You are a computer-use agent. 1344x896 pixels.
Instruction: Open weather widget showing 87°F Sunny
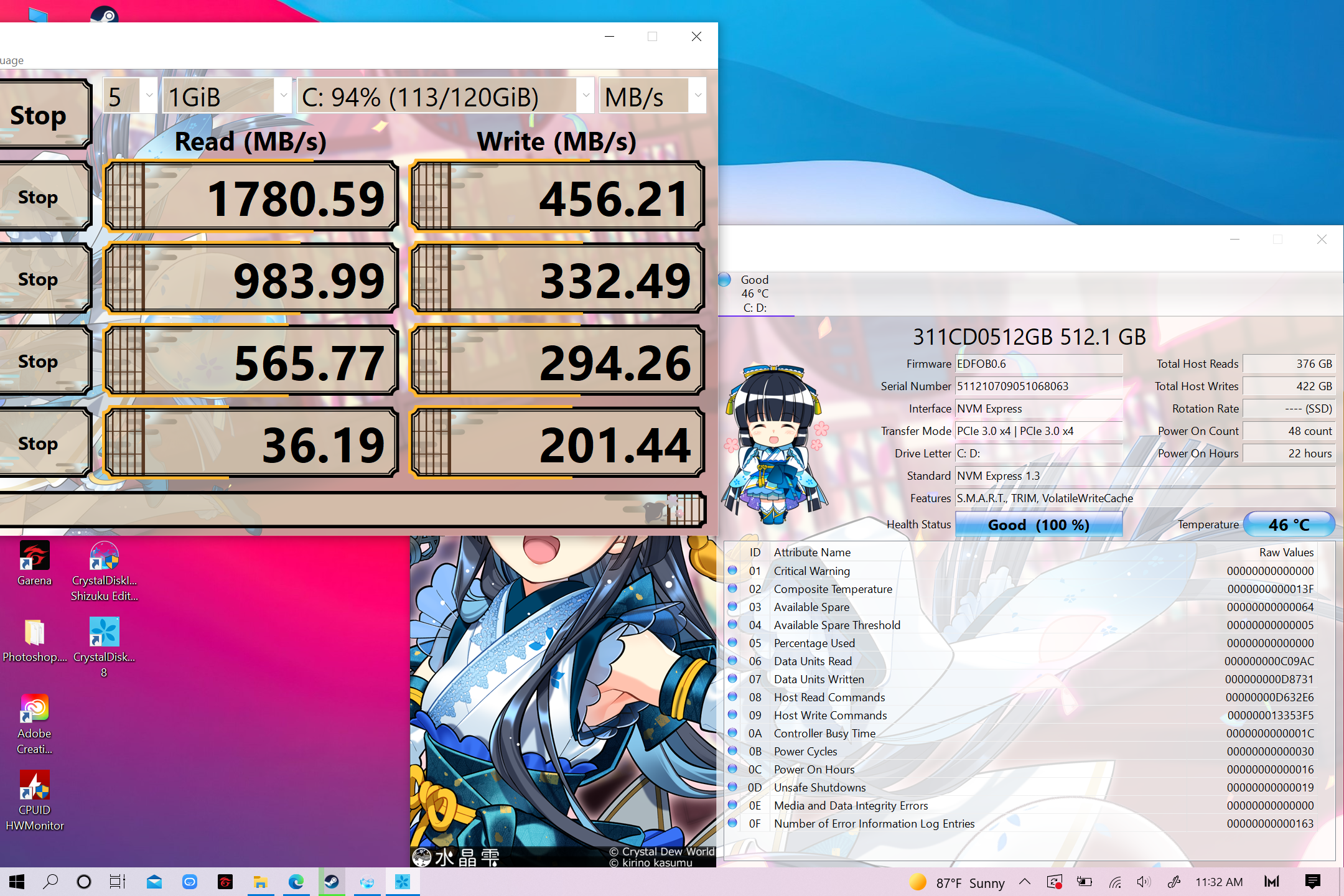coord(957,882)
